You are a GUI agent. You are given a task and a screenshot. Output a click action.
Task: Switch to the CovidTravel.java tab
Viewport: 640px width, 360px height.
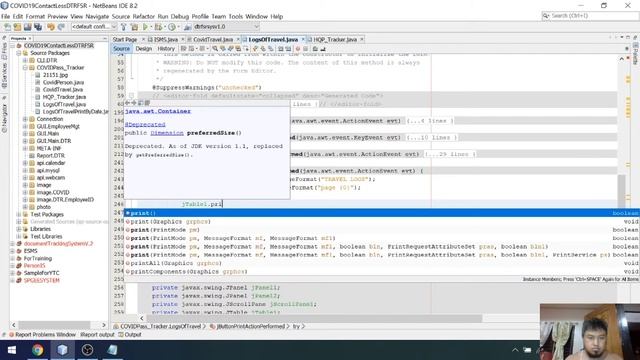212,40
